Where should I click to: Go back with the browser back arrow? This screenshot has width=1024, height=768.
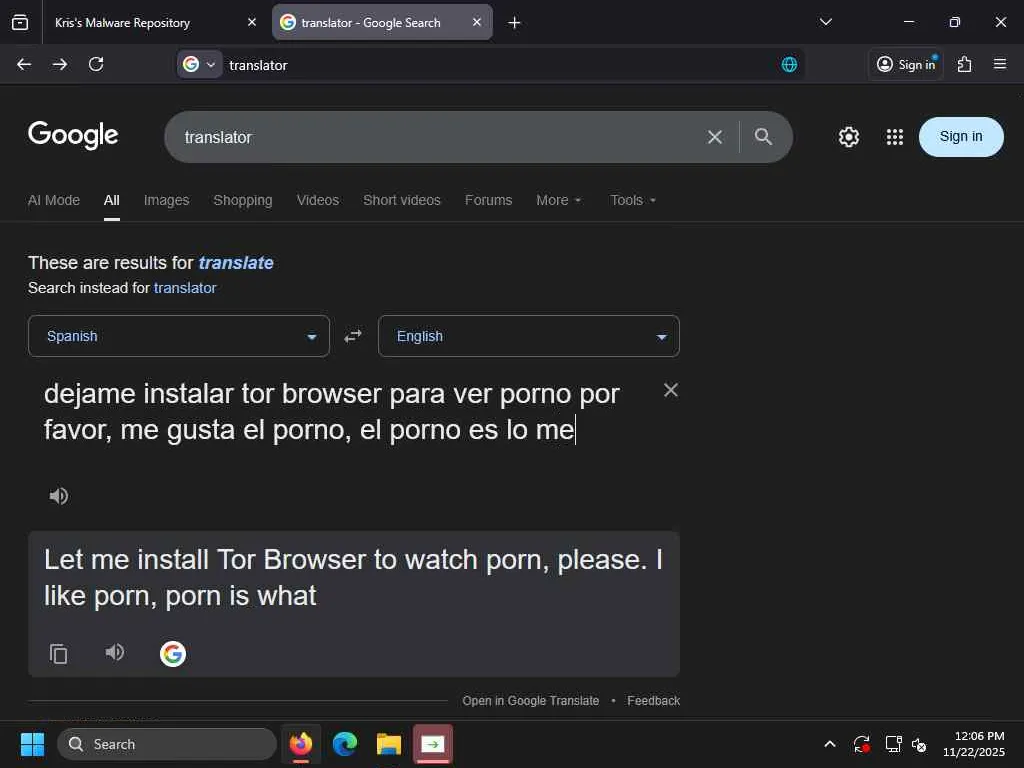point(24,64)
